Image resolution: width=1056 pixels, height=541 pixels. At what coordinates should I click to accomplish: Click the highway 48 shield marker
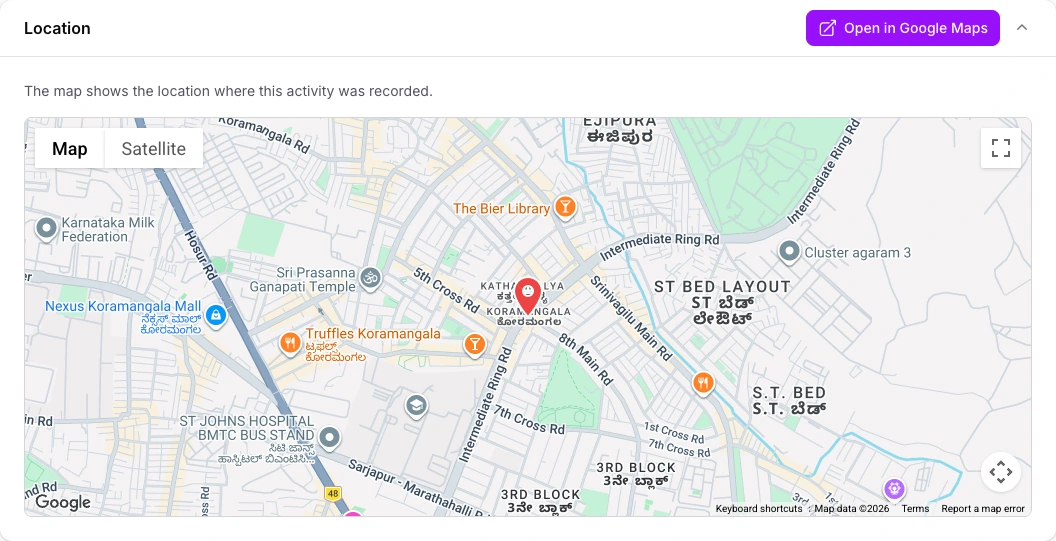coord(333,493)
